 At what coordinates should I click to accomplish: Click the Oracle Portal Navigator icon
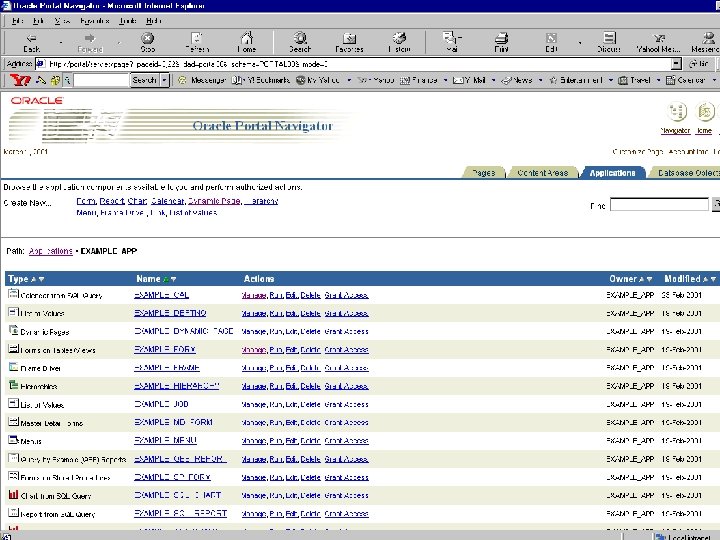coord(676,112)
